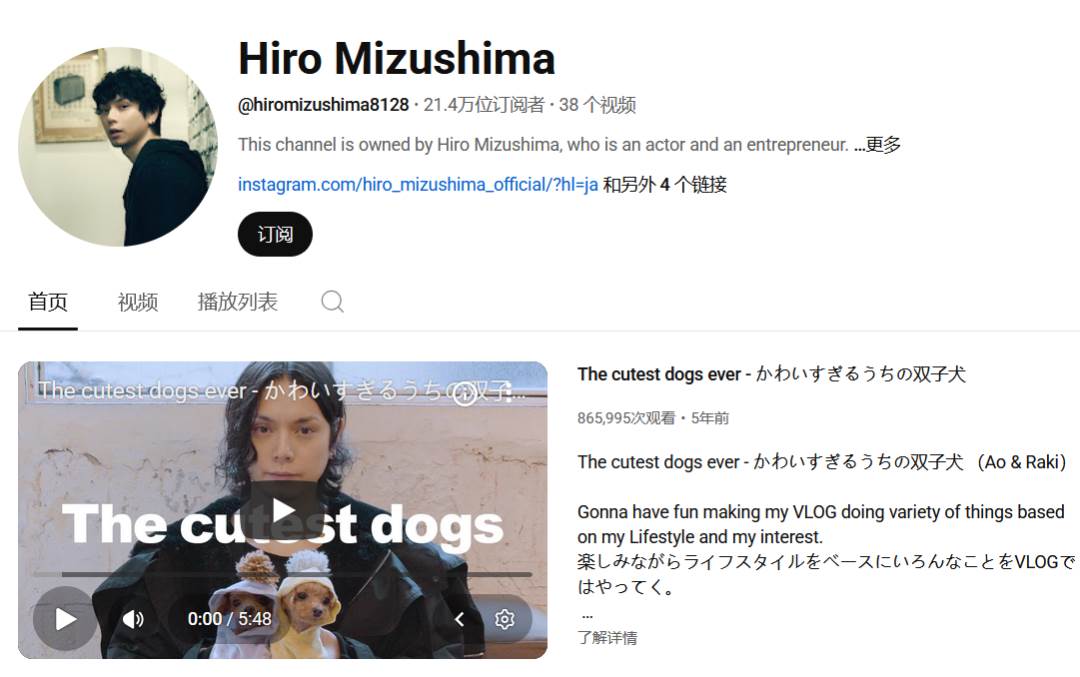This screenshot has height=677, width=1080.
Task: Click the featured video thumbnail
Action: pos(282,510)
